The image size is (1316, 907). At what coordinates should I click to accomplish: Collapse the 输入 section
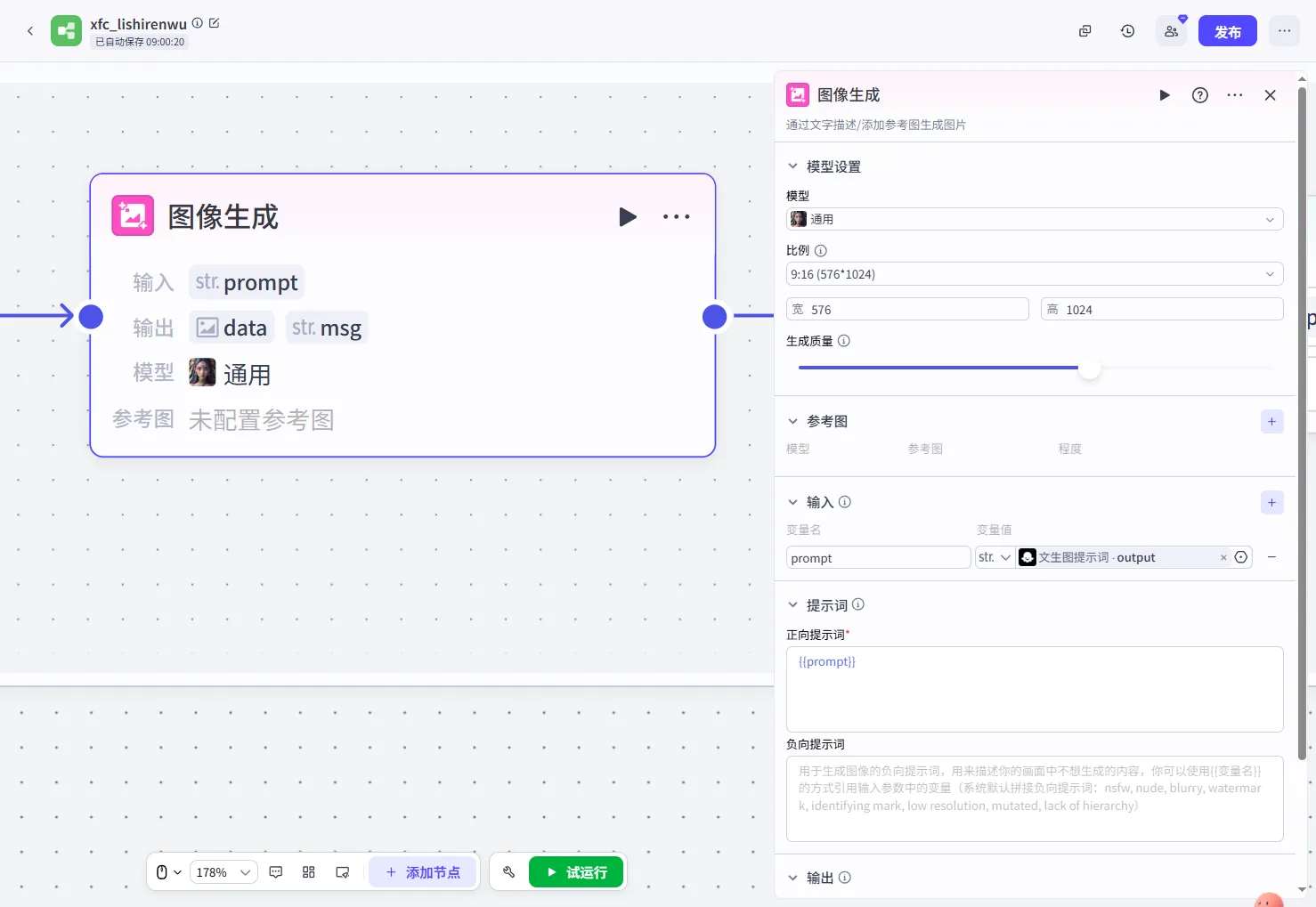click(792, 502)
